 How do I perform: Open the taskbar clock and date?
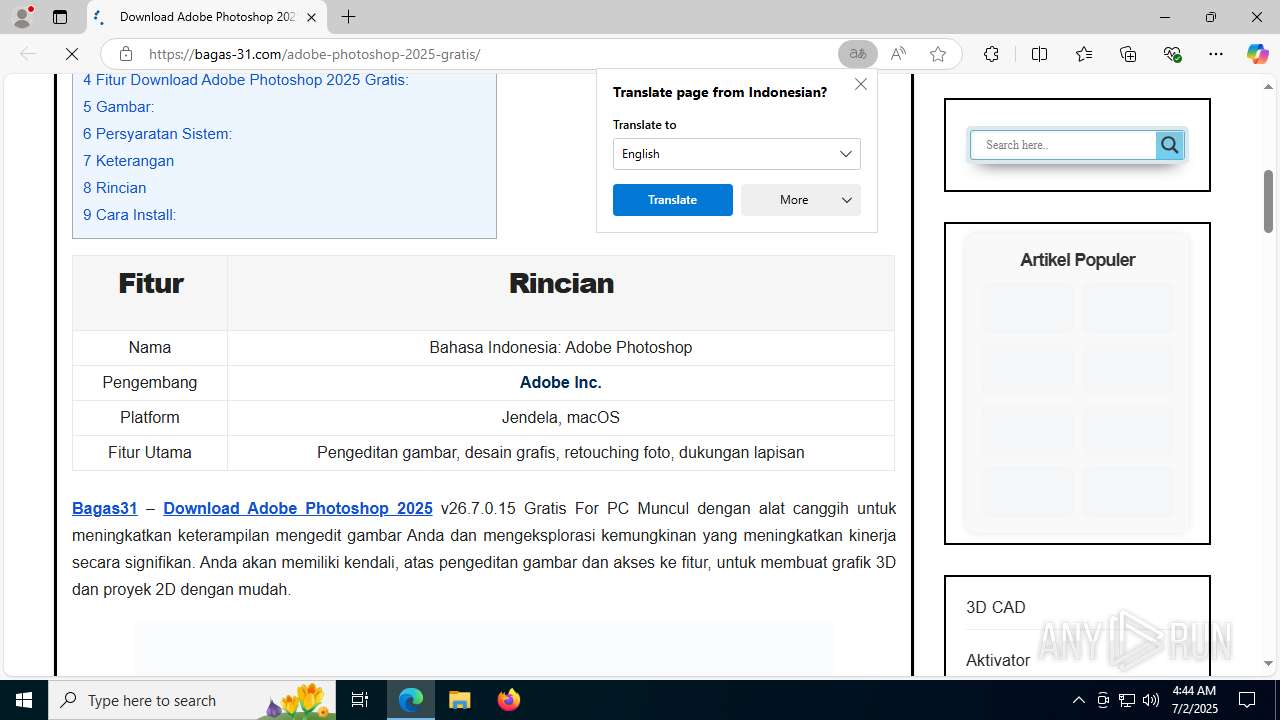click(1194, 700)
